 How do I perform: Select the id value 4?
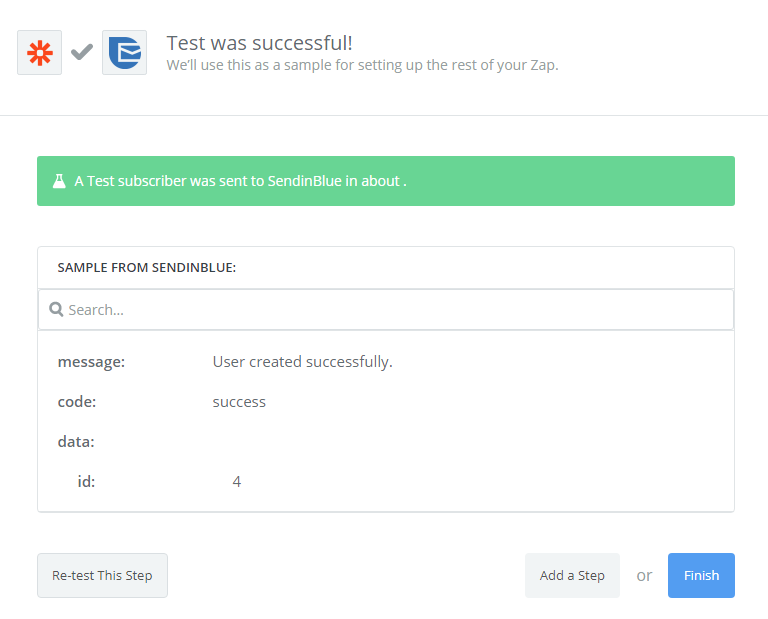tap(237, 482)
